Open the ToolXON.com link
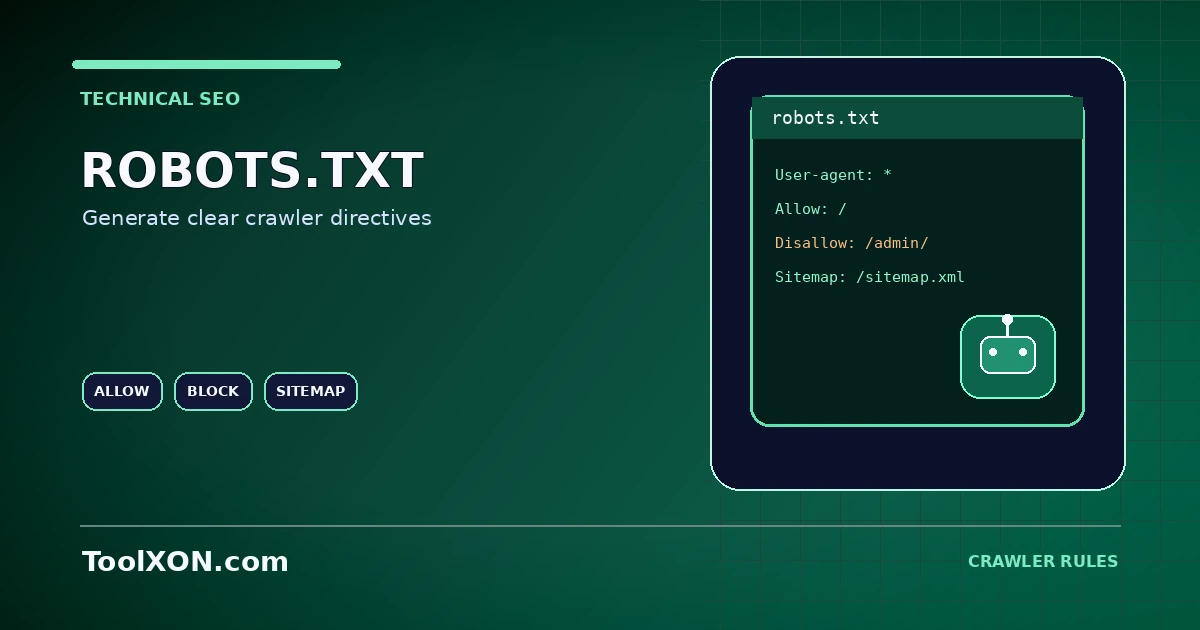The width and height of the screenshot is (1200, 630). click(185, 561)
